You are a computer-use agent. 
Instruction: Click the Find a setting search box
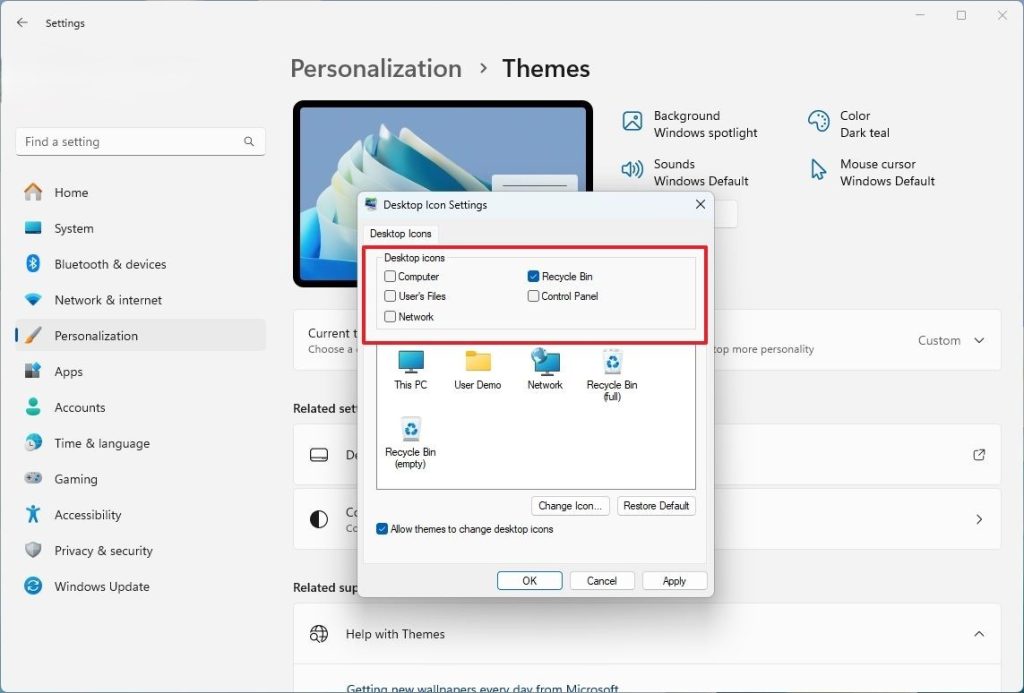130,142
